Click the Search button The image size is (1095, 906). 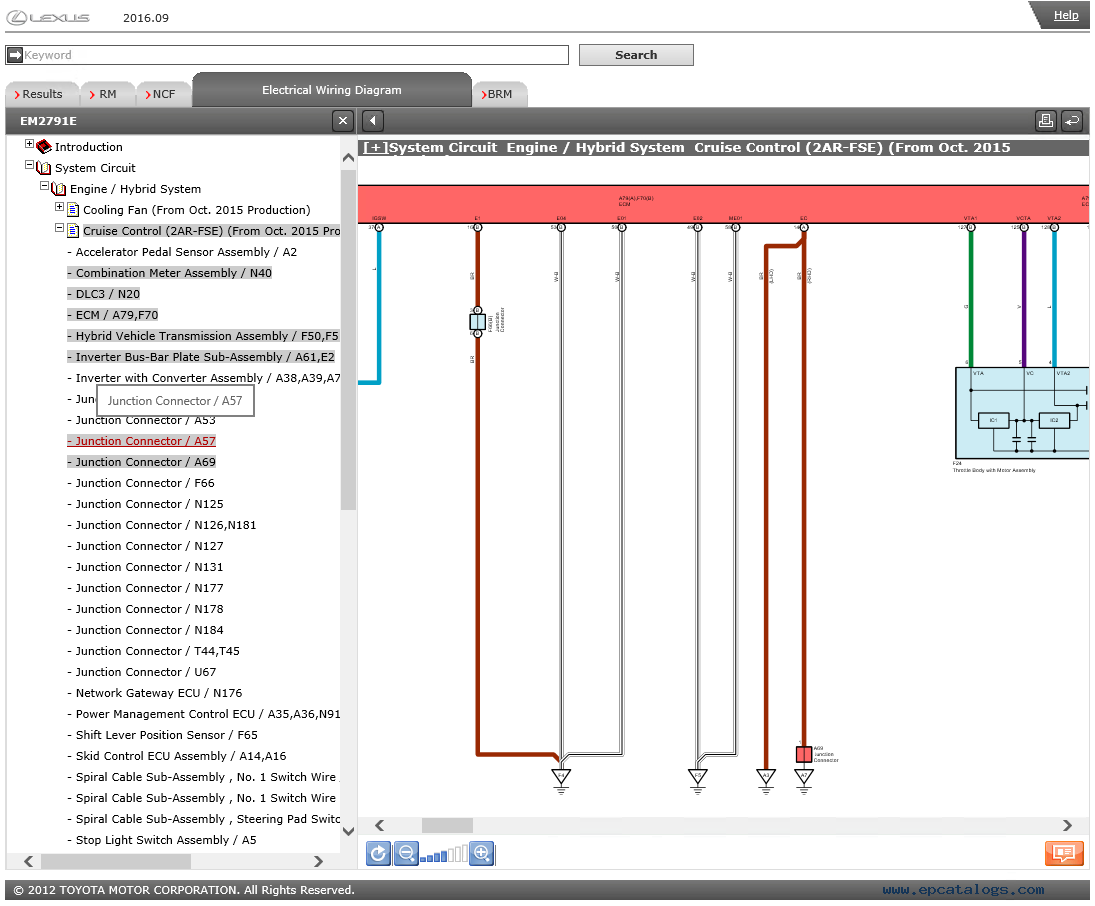[x=636, y=55]
